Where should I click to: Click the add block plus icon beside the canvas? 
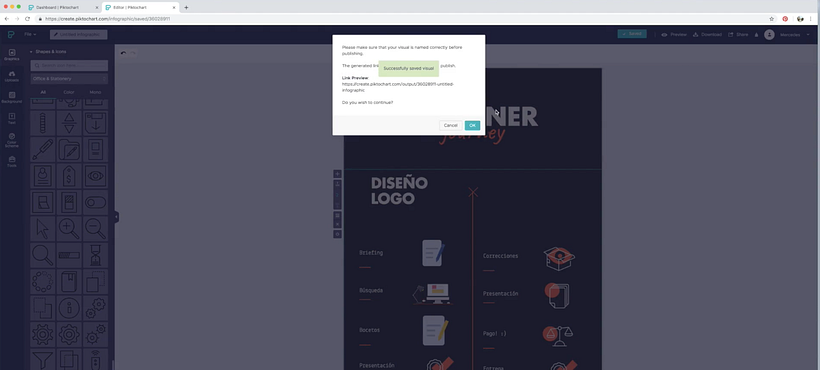pos(337,174)
